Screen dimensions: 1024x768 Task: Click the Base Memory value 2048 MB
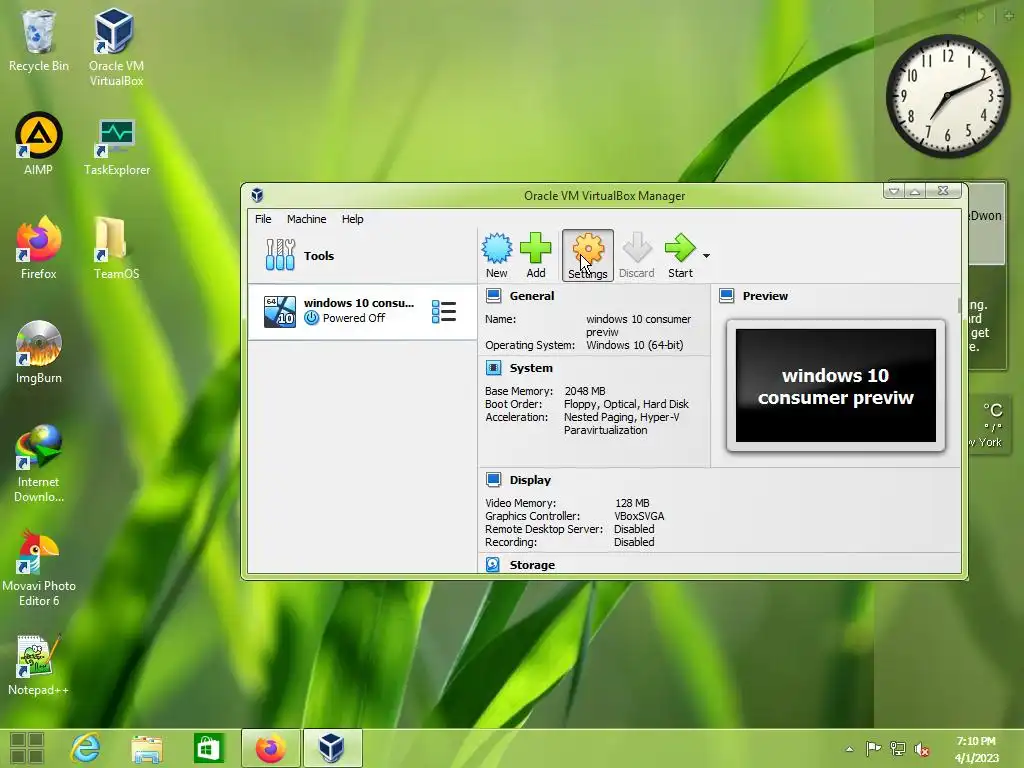click(584, 391)
